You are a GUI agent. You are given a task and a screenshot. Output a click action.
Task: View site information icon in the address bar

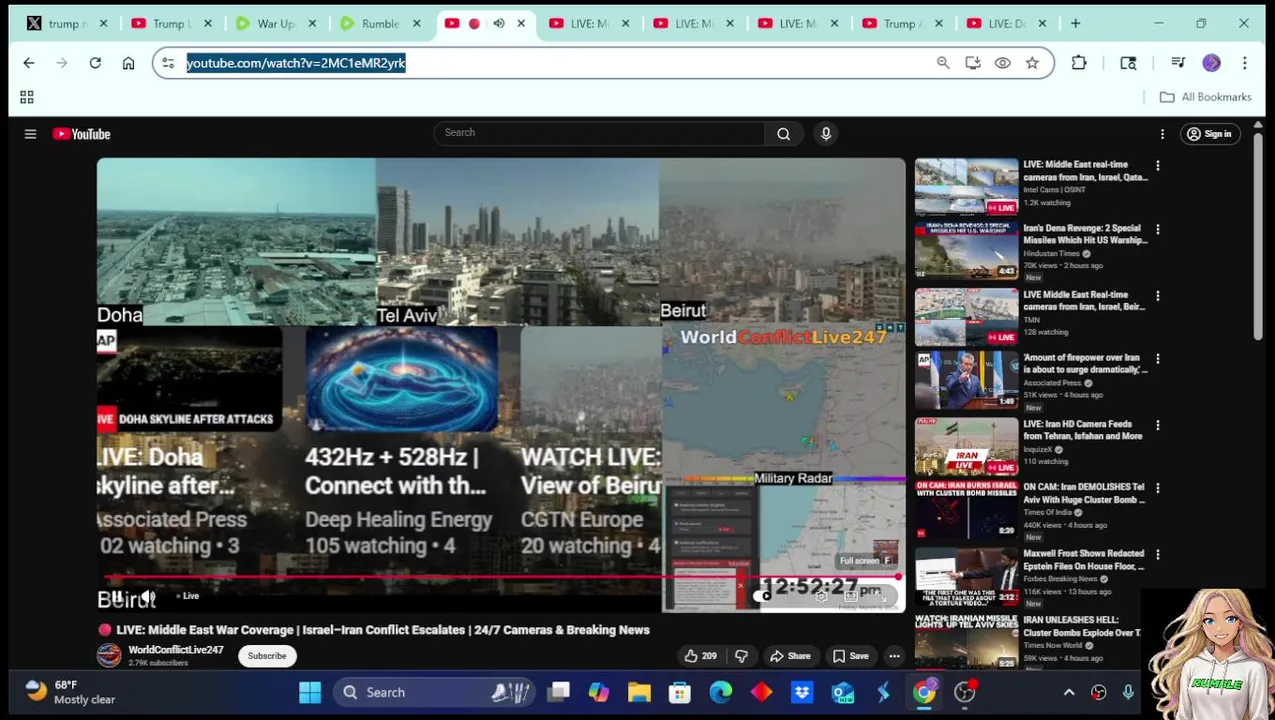click(x=169, y=63)
